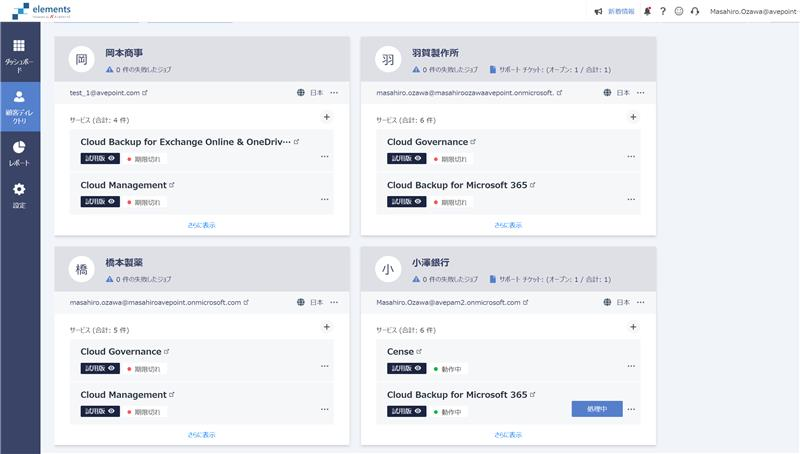Toggle trial eye badge under 橋本製薬 Cloud Governance
The height and width of the screenshot is (454, 800).
tap(100, 368)
